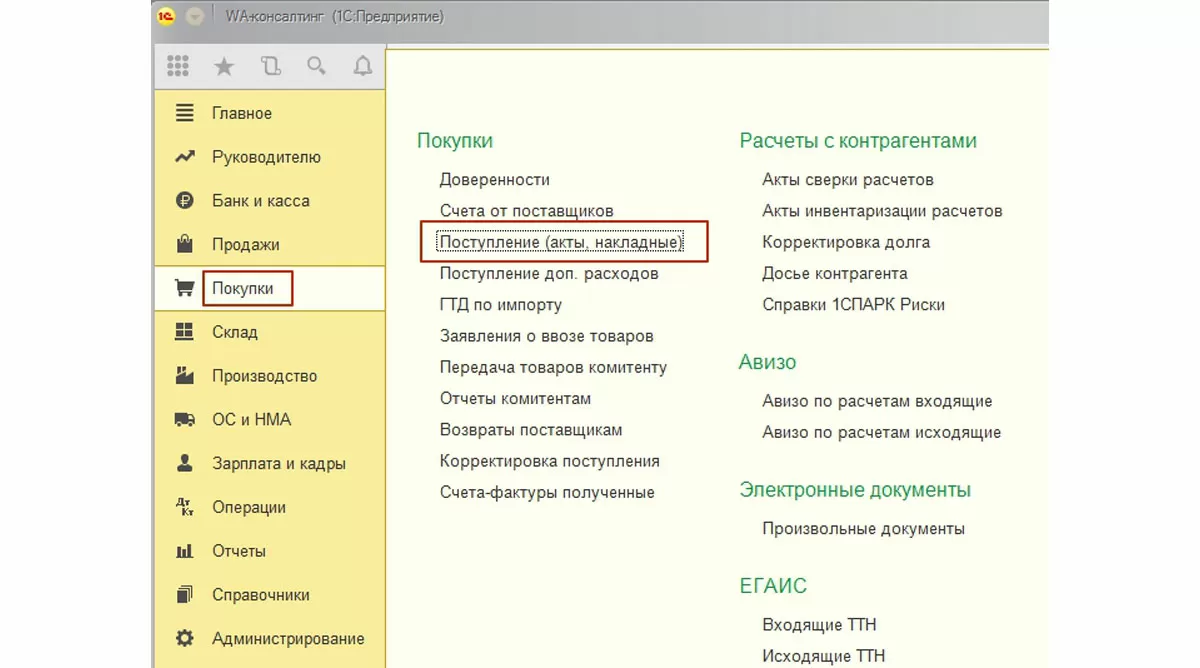
Task: Open Справки 1СПАРК Риски
Action: 853,305
